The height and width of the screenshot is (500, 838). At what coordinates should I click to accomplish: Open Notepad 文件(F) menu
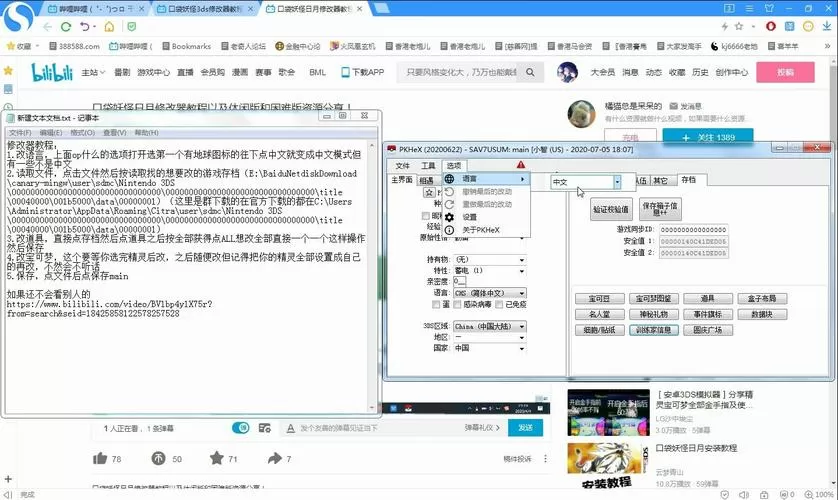click(20, 132)
